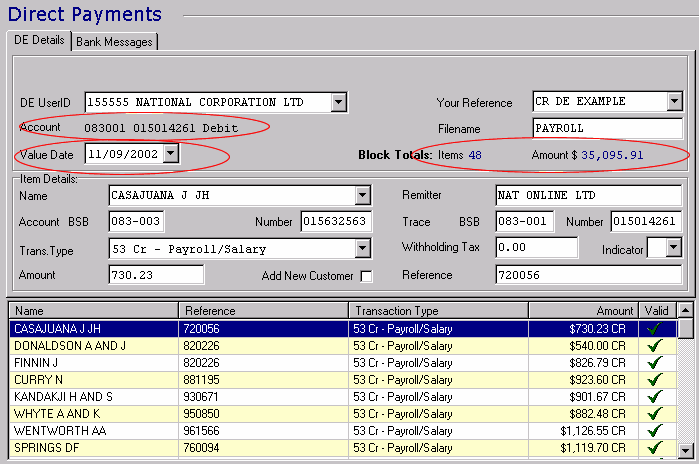Click the valid checkmark for FINNIN J

click(654, 362)
